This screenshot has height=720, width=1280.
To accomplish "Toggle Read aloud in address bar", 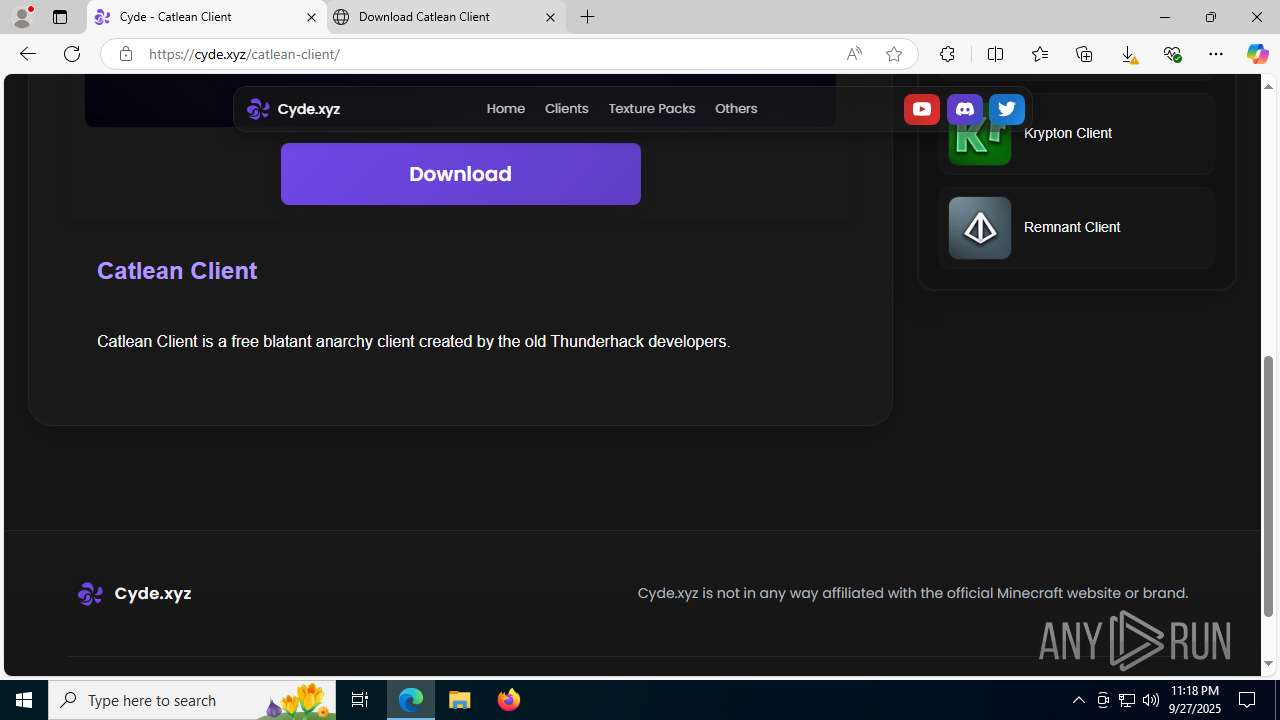I will click(854, 54).
